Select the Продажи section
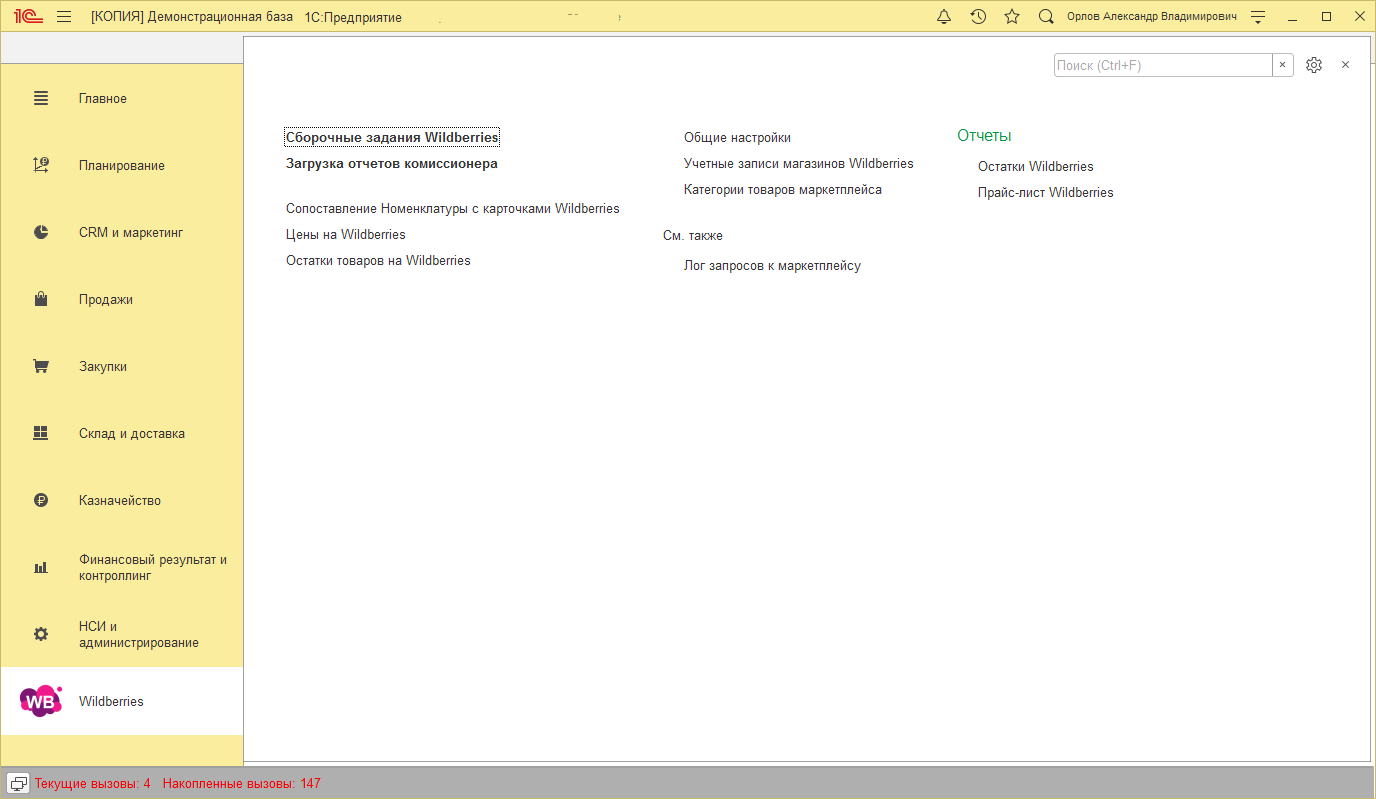 click(106, 300)
